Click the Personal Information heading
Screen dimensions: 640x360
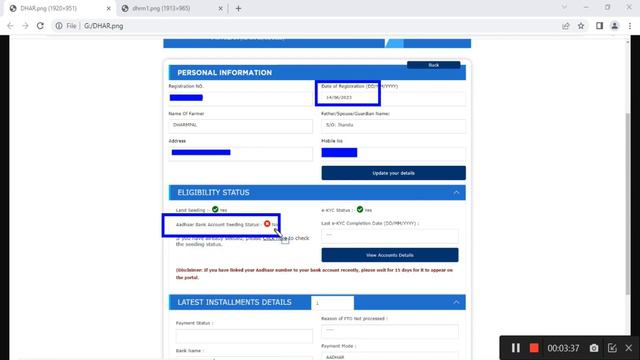pos(224,73)
